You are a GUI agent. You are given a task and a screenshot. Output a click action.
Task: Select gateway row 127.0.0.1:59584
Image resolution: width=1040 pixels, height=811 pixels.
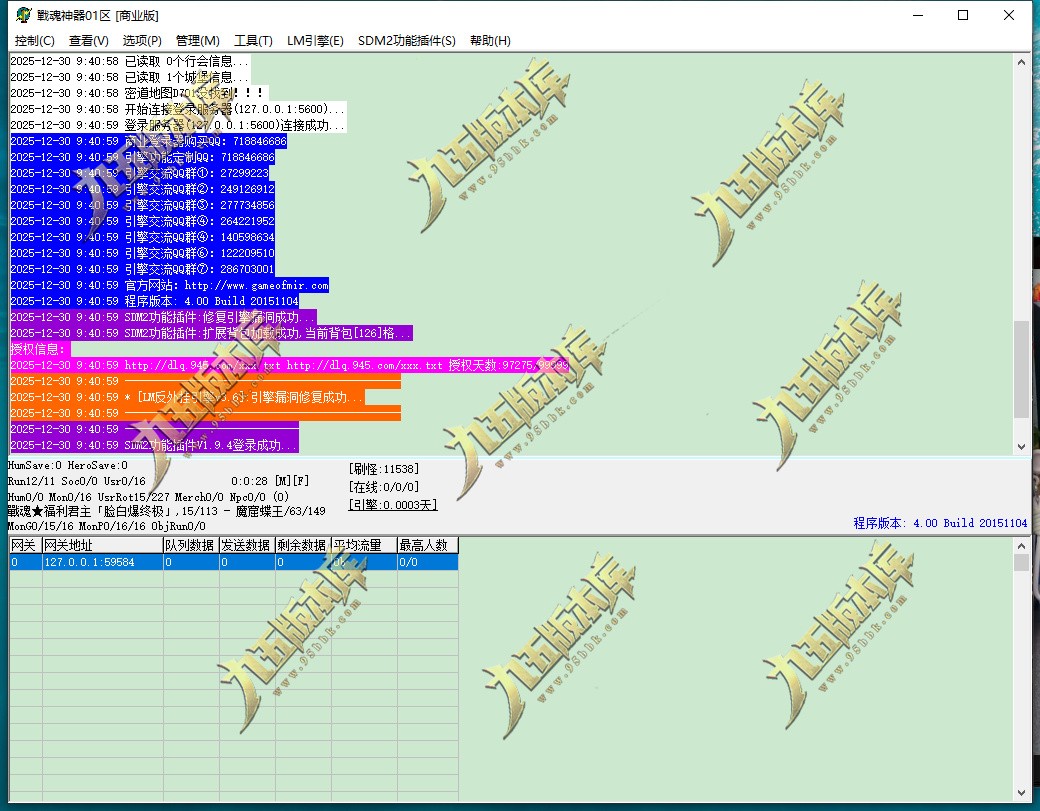[x=233, y=562]
